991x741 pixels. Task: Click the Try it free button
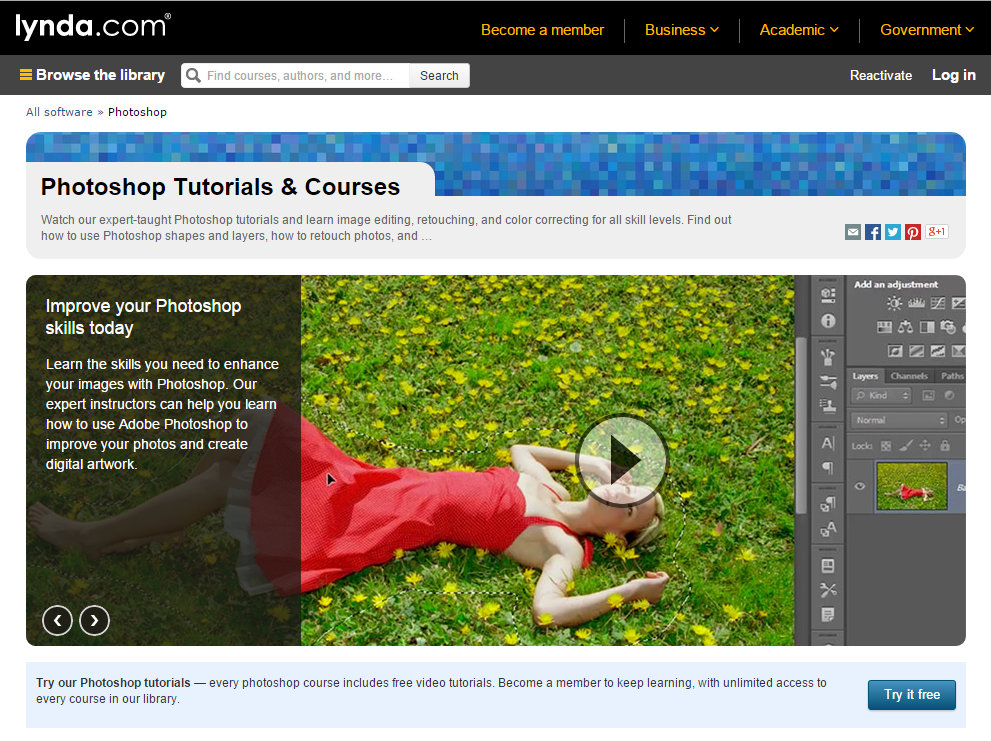911,694
